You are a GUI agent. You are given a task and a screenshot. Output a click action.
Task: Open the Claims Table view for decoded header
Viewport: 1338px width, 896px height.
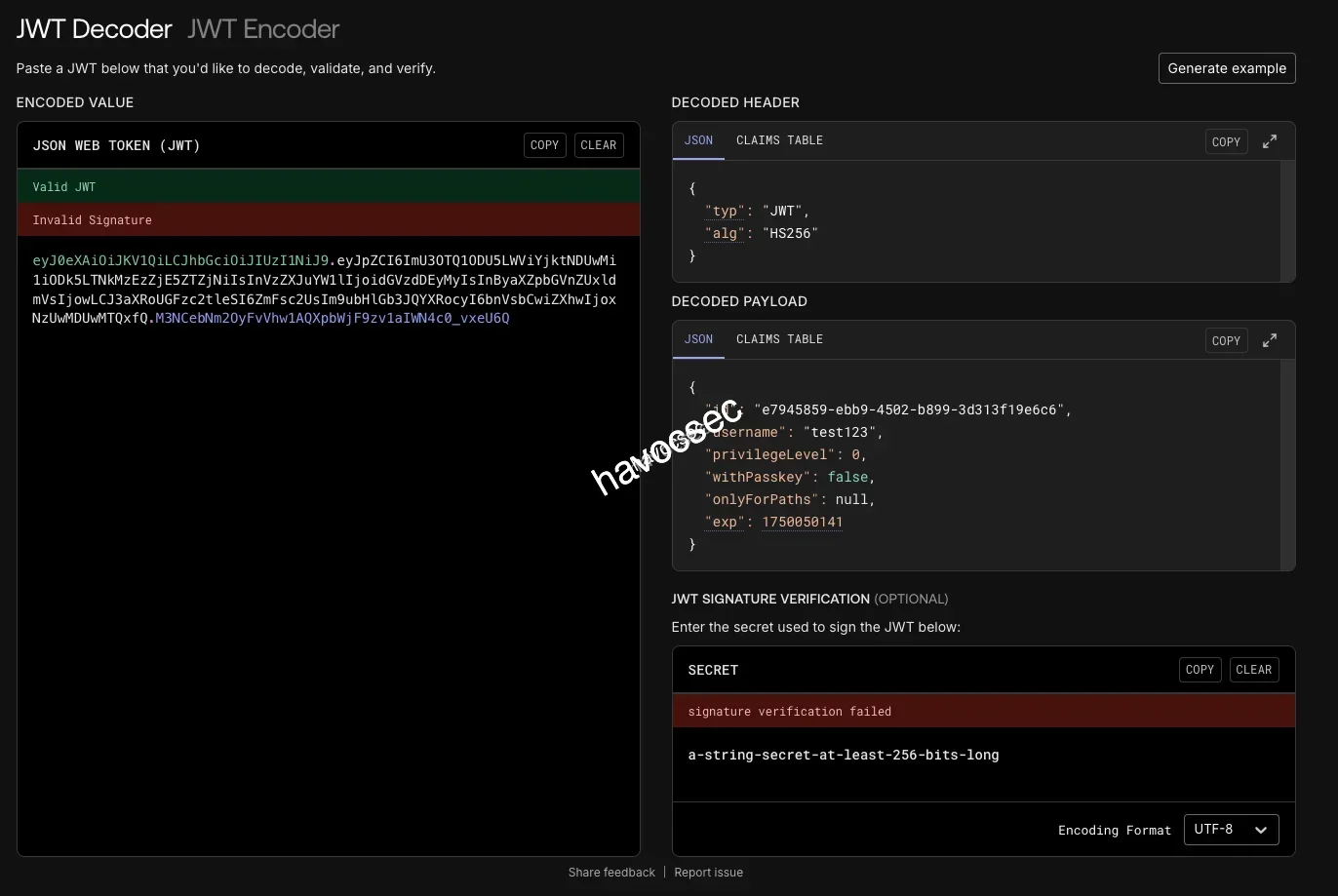(x=779, y=140)
